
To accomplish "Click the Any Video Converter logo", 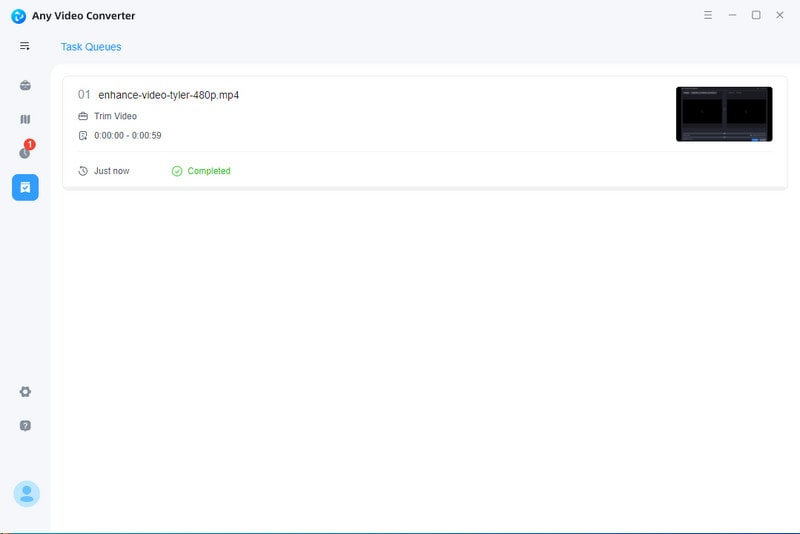I will click(x=18, y=16).
